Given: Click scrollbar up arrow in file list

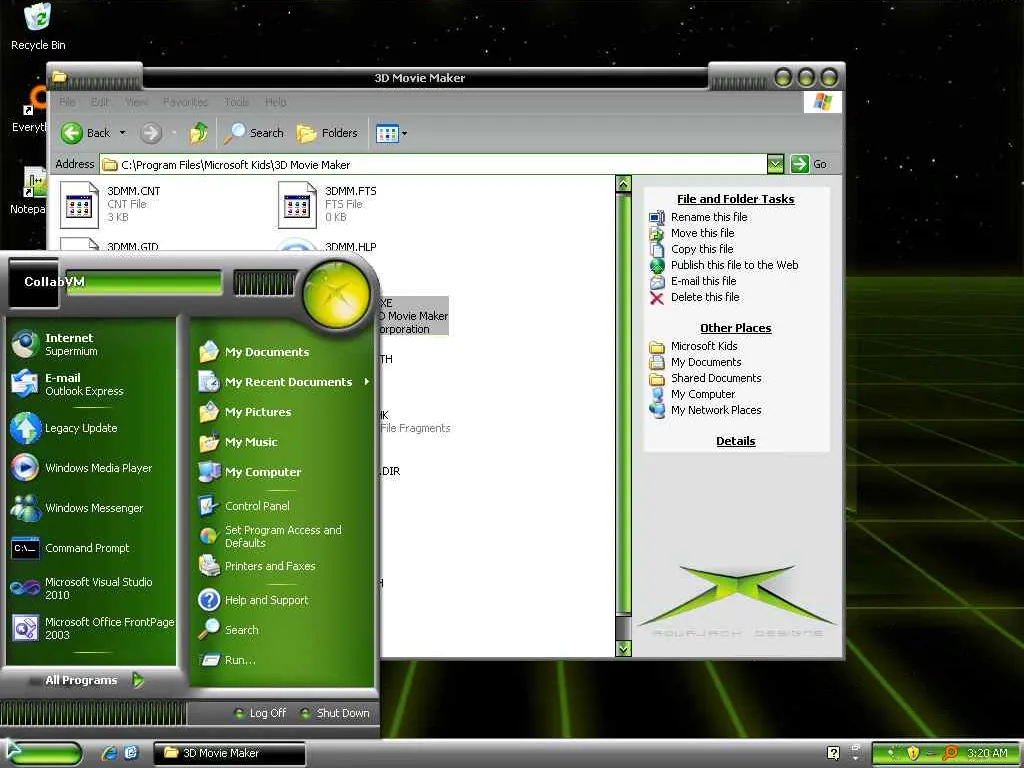Looking at the screenshot, I should click(624, 184).
